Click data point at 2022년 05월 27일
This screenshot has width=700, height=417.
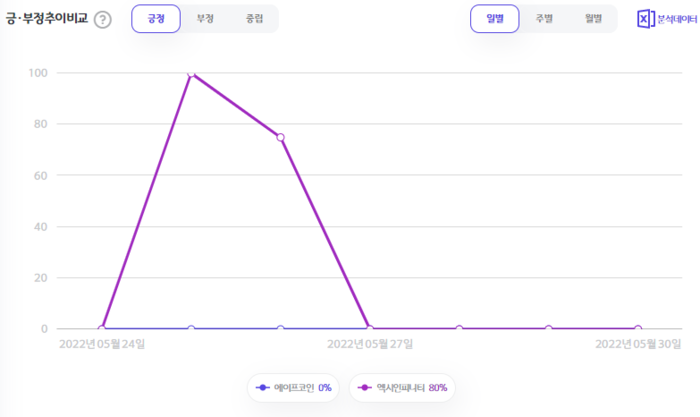coord(369,328)
